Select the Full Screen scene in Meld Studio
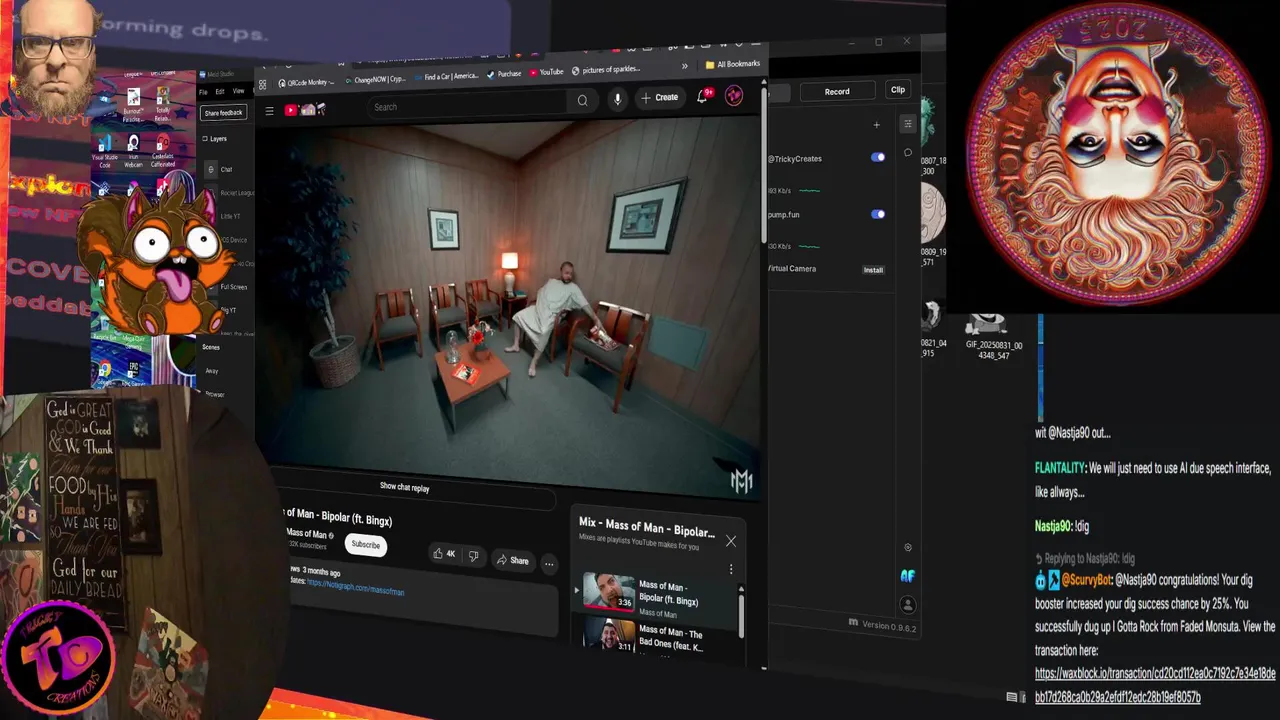Screen dimensions: 1280x720 click(x=233, y=287)
